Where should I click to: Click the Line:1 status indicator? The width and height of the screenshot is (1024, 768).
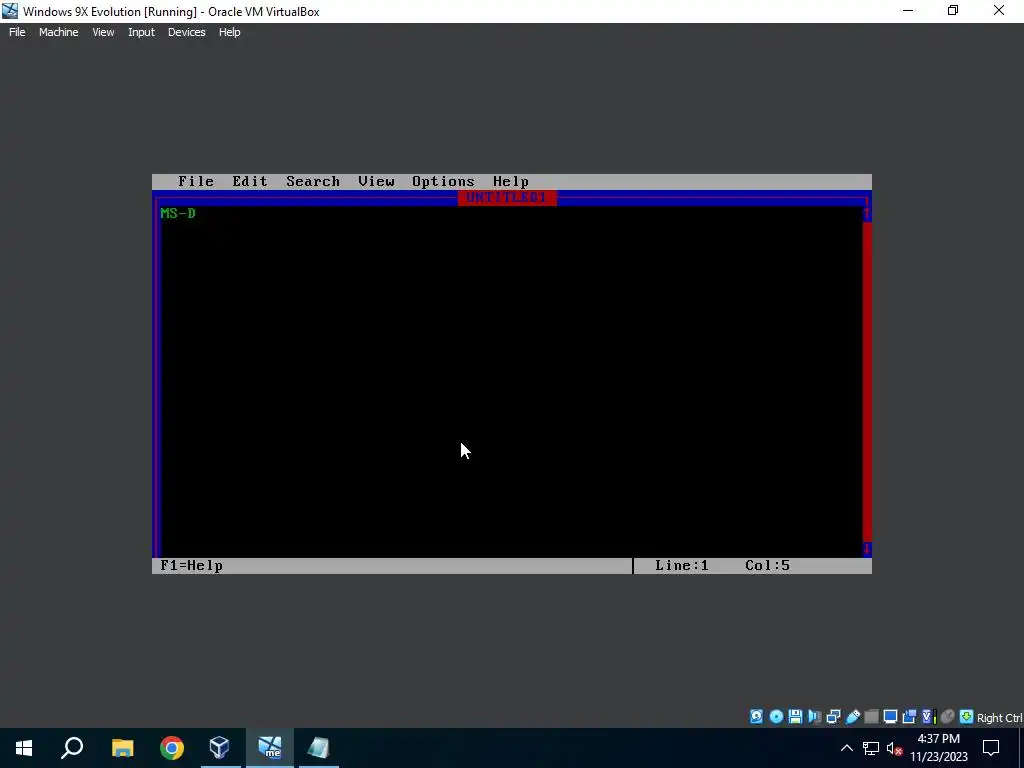pyautogui.click(x=682, y=566)
